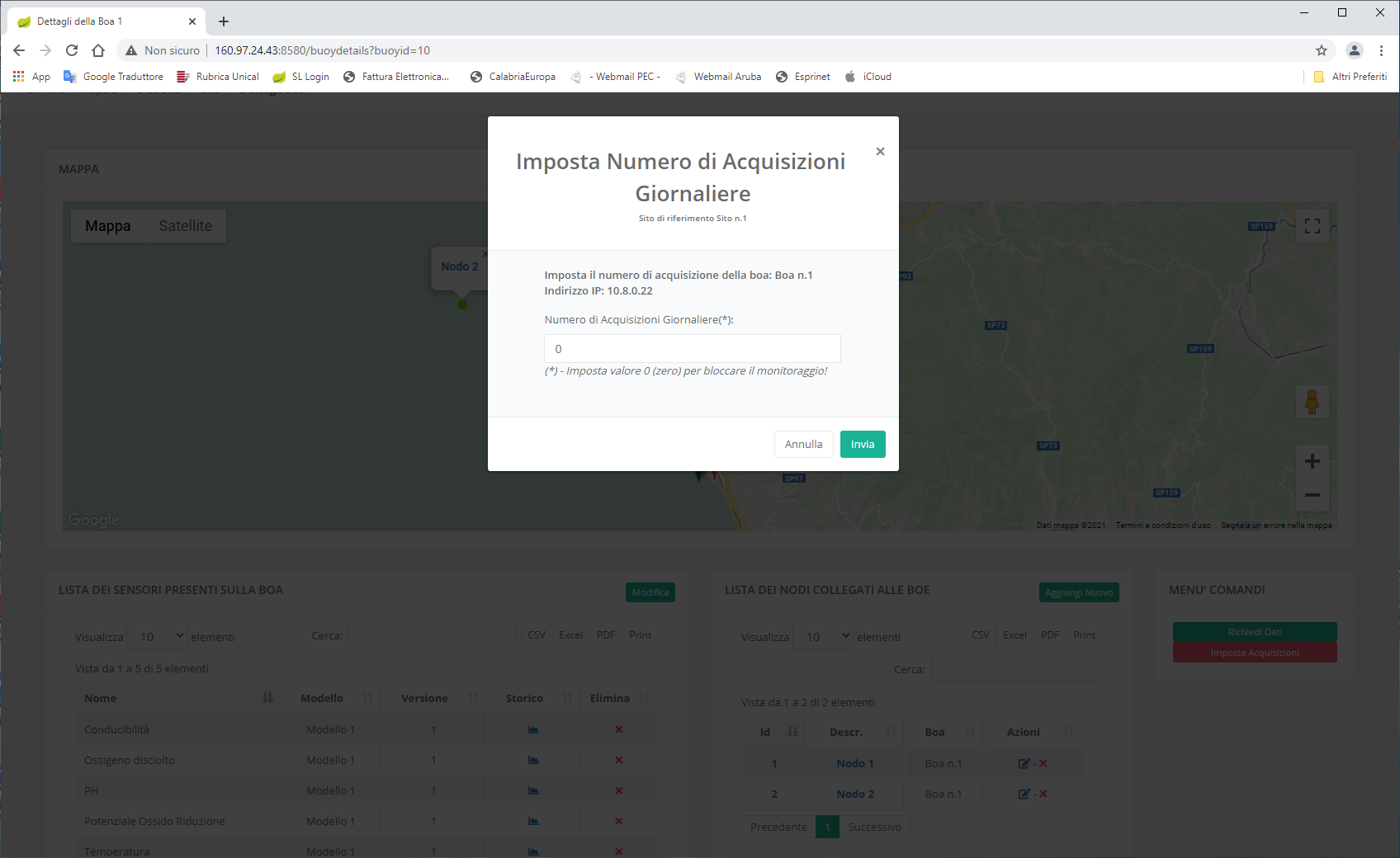The image size is (1400, 858).
Task: Close the modal with X icon
Action: click(x=880, y=151)
